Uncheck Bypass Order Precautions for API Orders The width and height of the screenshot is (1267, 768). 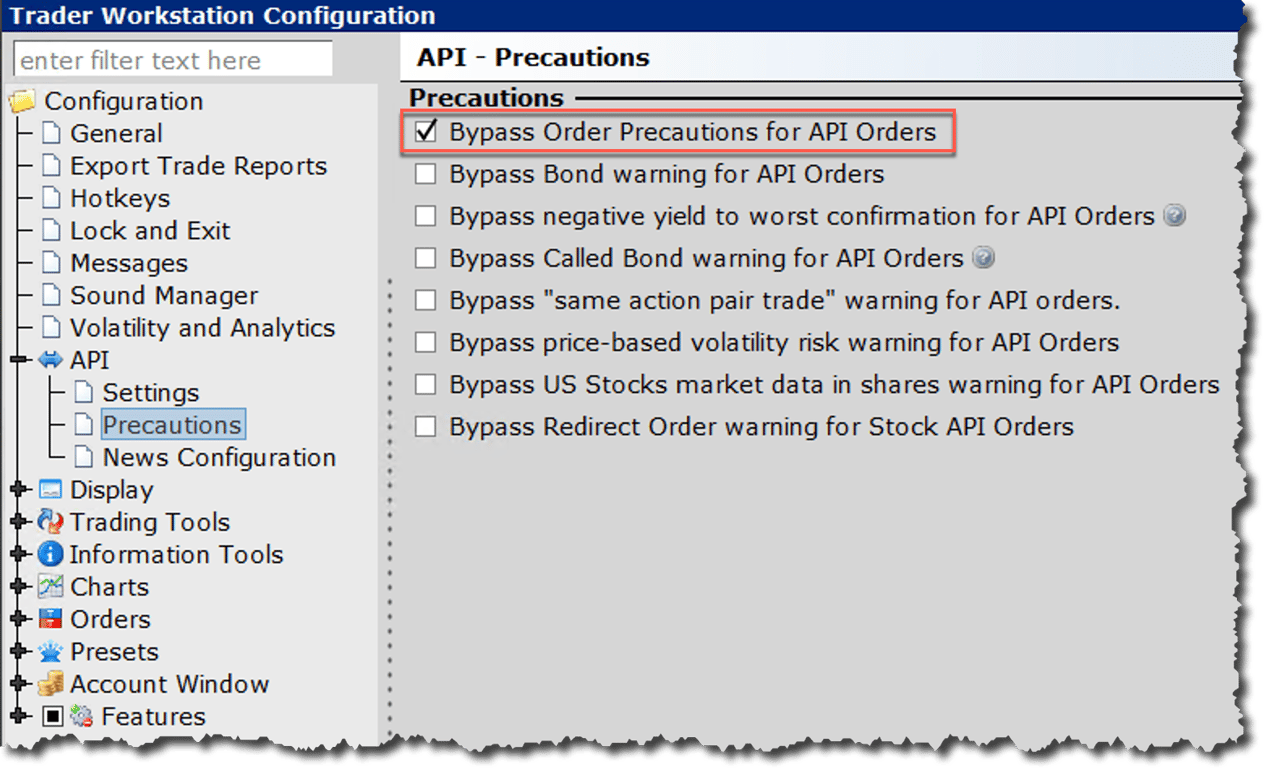click(x=425, y=132)
